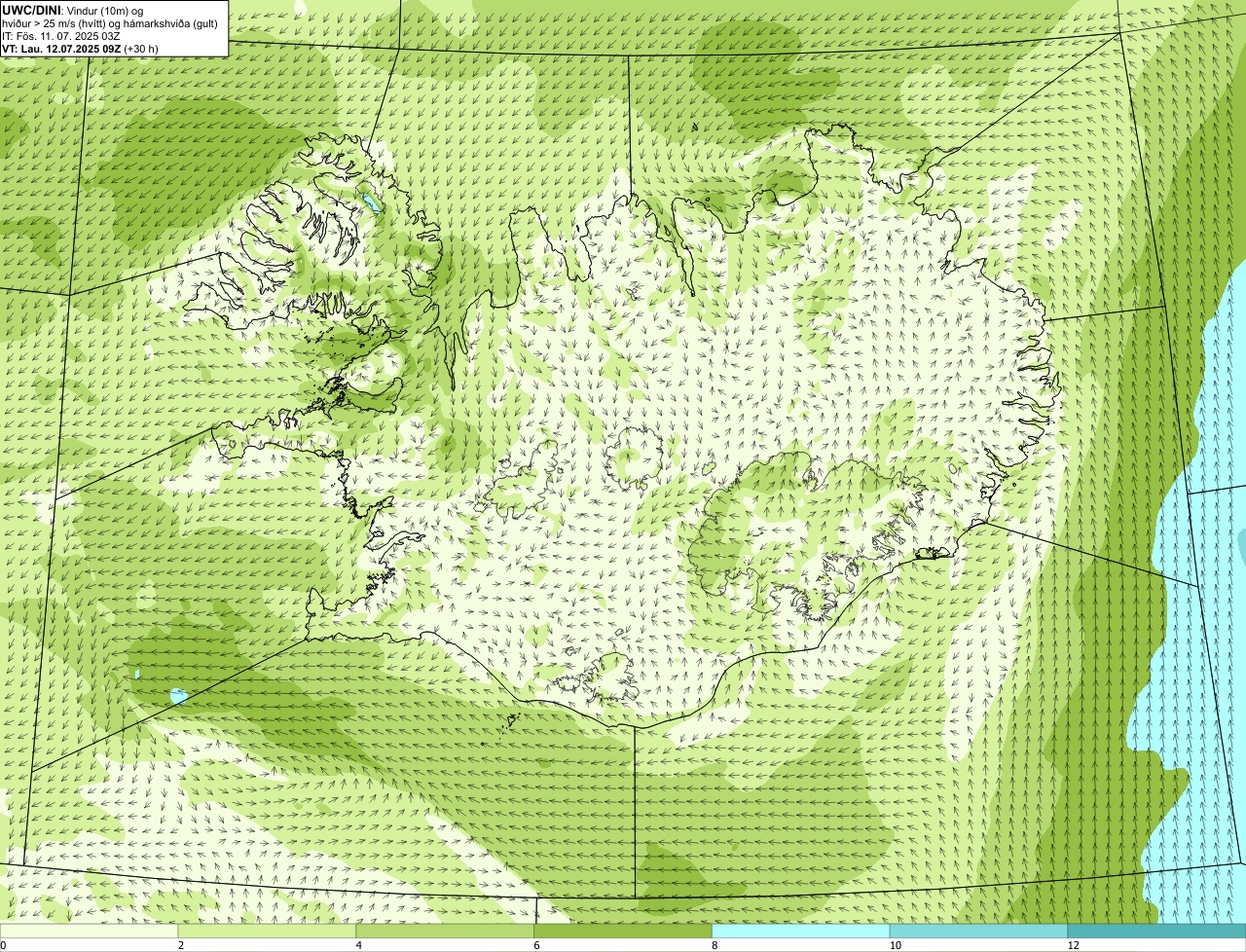
Task: Click the 4–6 m/s green legend swatch
Action: [x=446, y=931]
